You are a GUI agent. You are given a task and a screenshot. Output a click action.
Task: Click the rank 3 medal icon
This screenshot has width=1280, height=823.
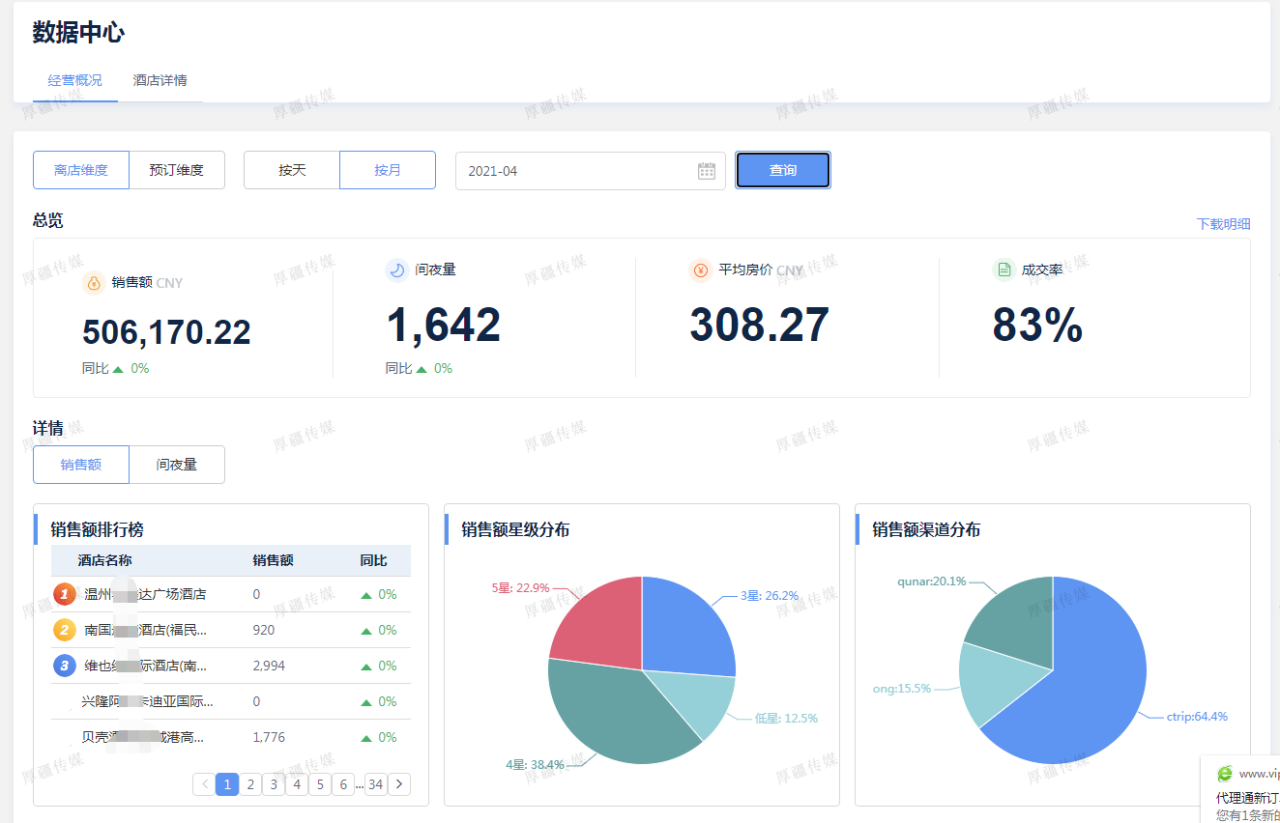(64, 665)
